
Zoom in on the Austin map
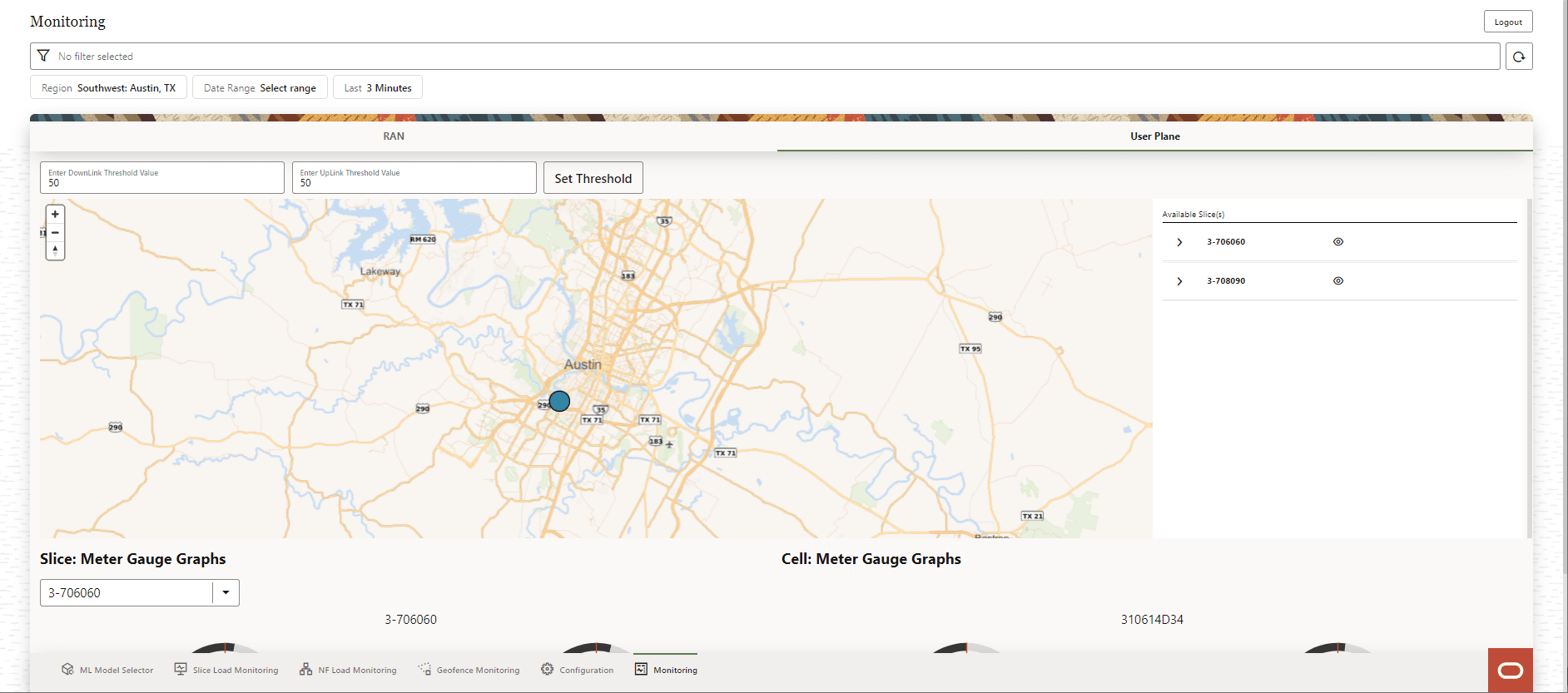click(55, 214)
